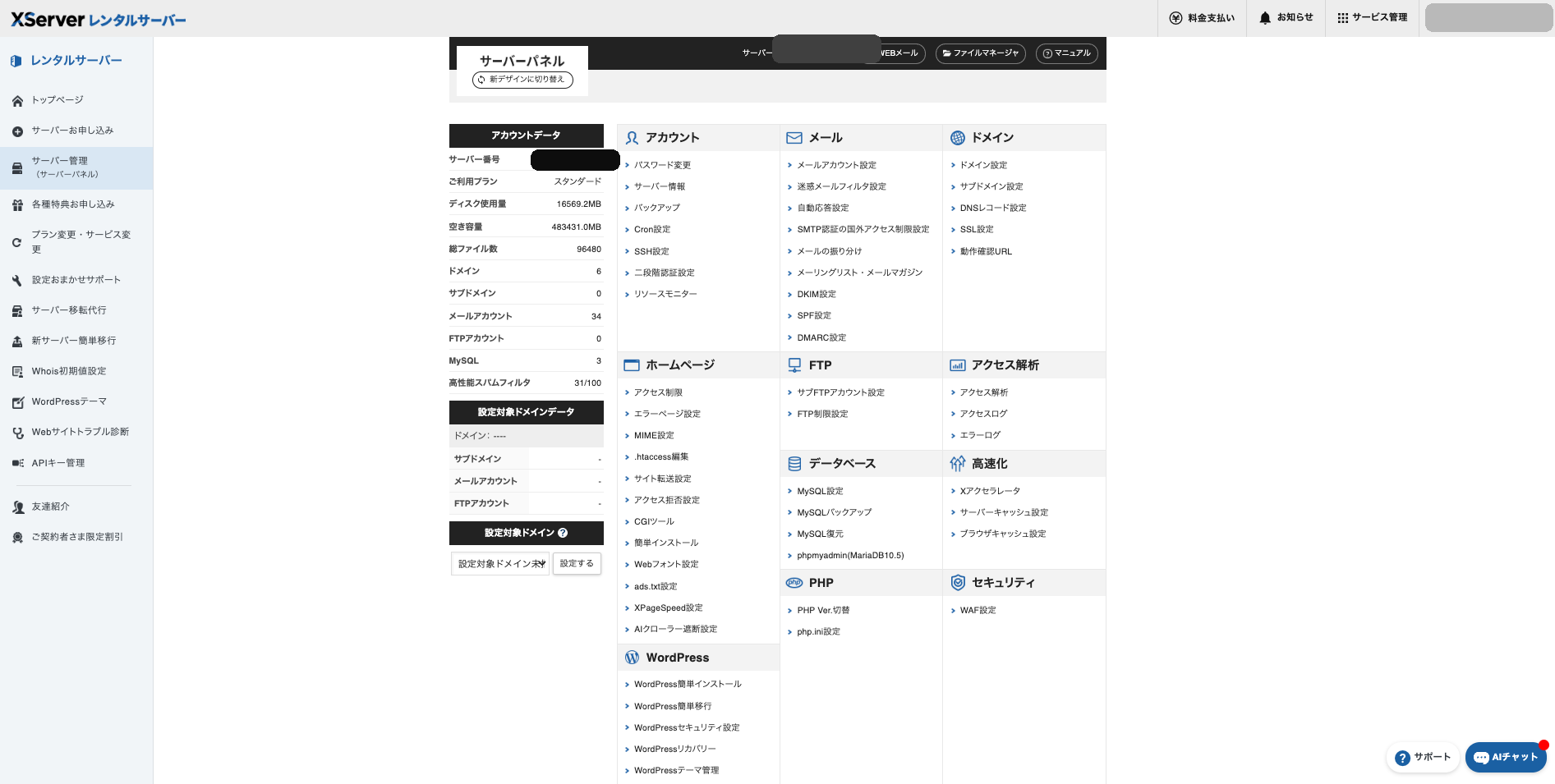The width and height of the screenshot is (1555, 784).
Task: Open WordPress簡単インストール link
Action: (x=688, y=685)
